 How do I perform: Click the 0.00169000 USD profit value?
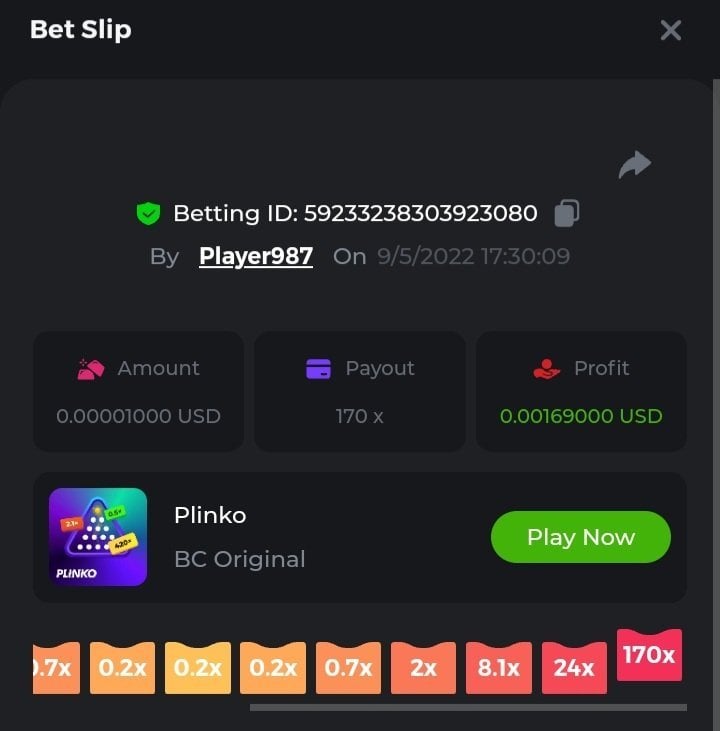[581, 416]
